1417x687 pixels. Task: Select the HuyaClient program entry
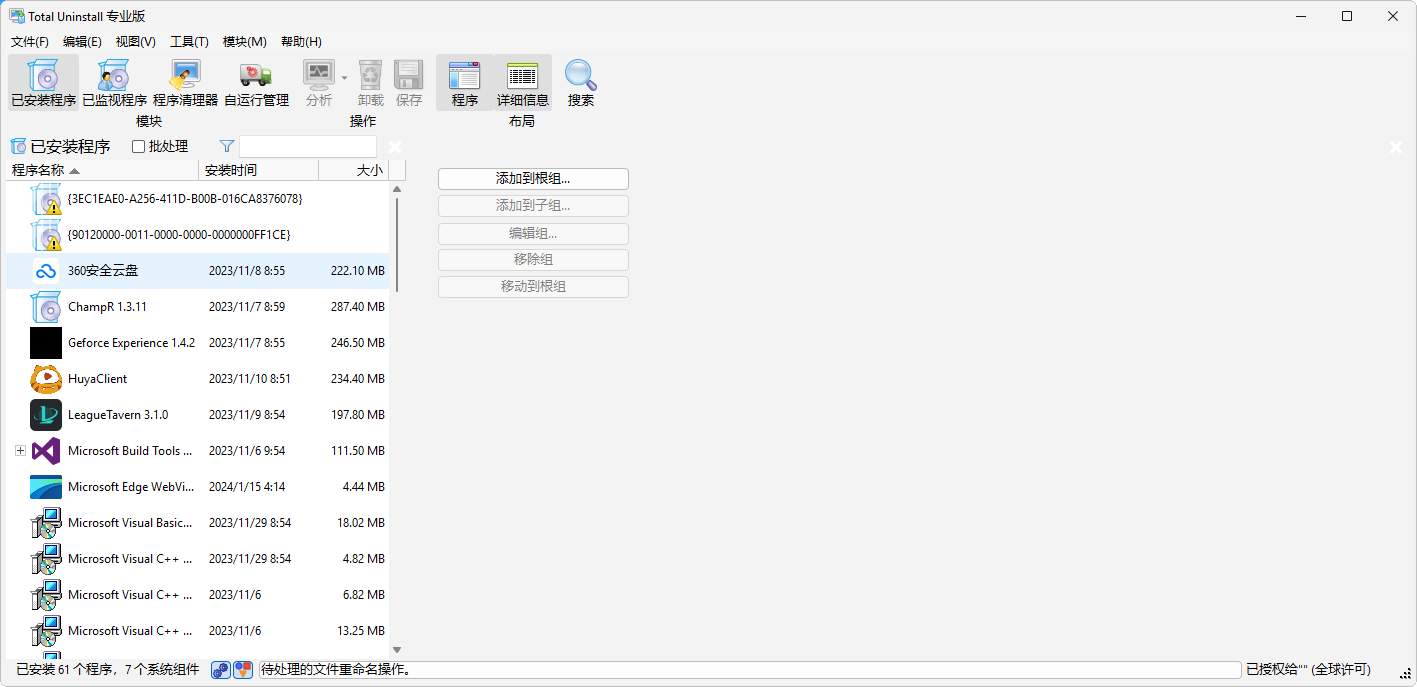click(x=97, y=379)
